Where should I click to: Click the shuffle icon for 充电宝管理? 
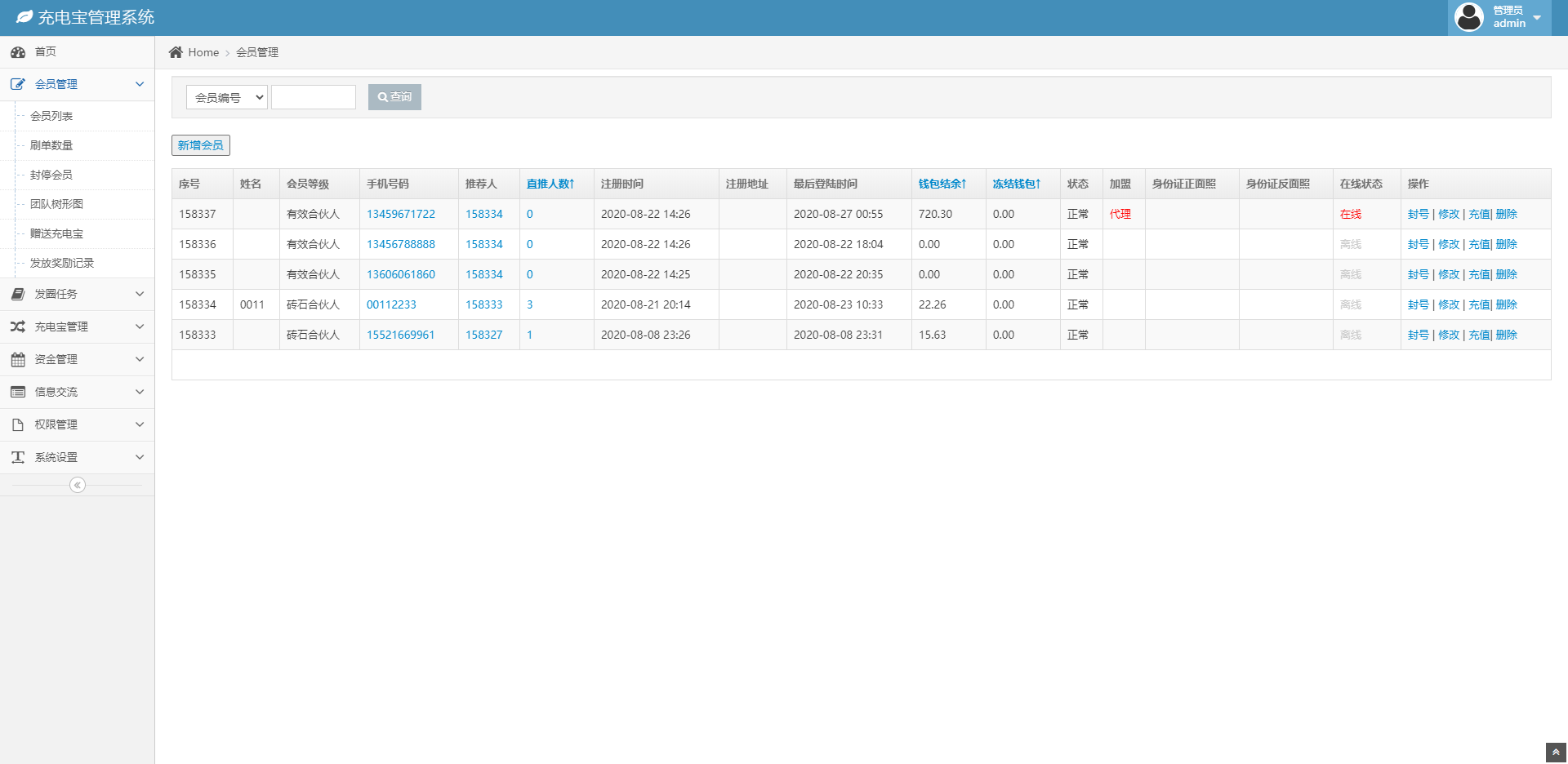tap(18, 326)
